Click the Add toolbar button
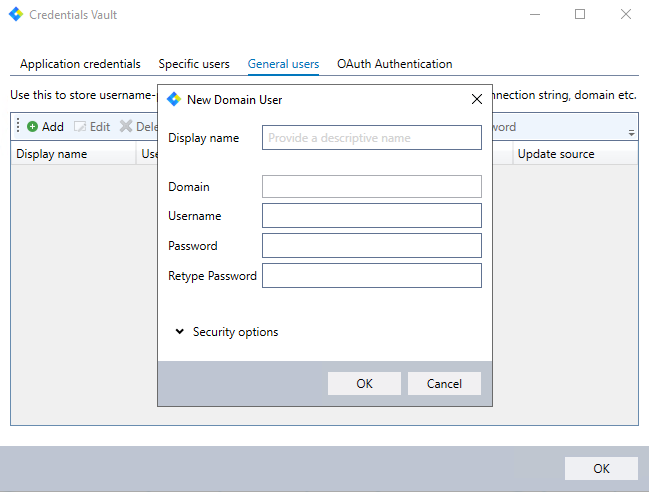 [45, 127]
